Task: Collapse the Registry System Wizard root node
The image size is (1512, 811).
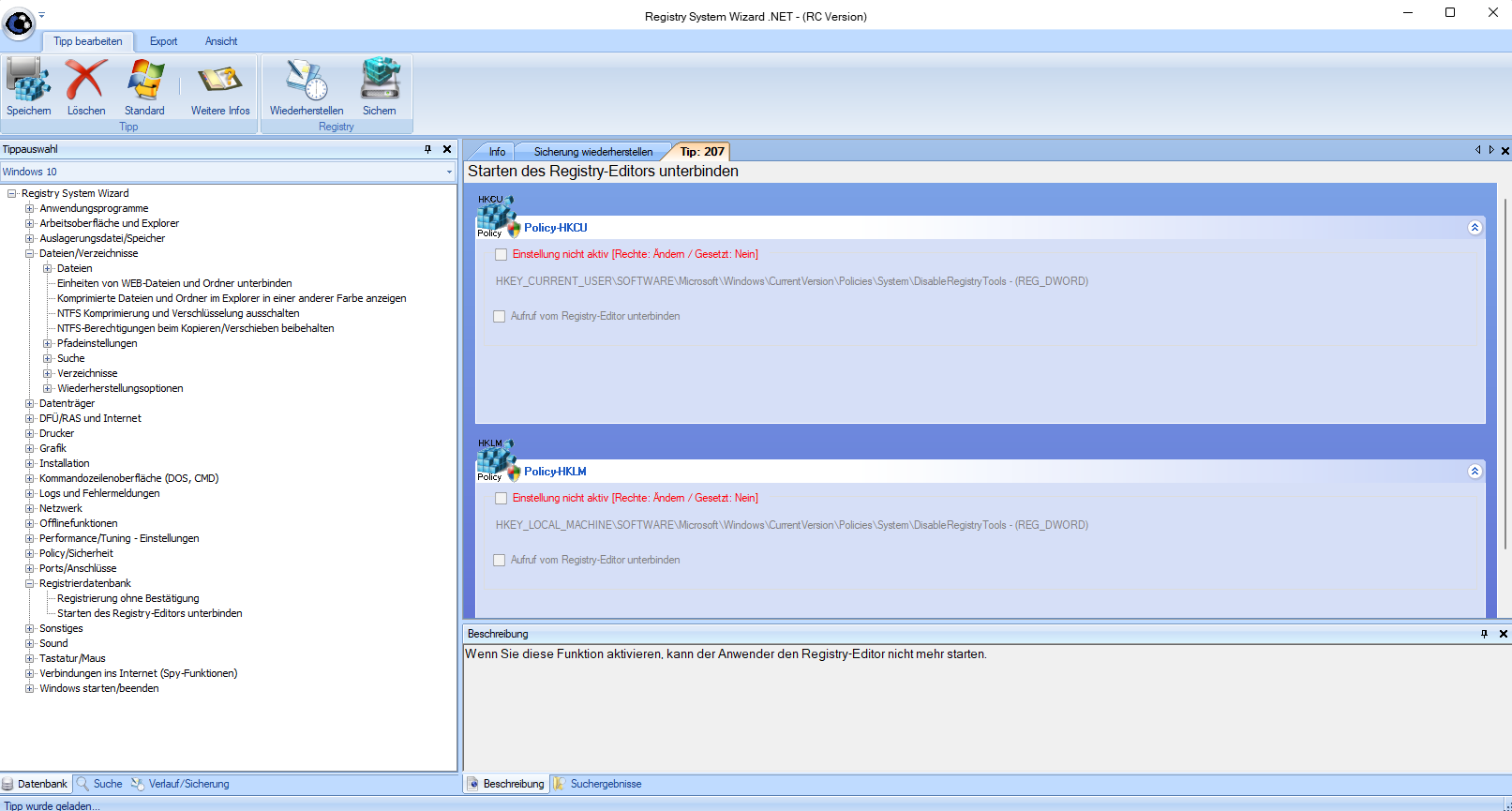Action: coord(12,193)
